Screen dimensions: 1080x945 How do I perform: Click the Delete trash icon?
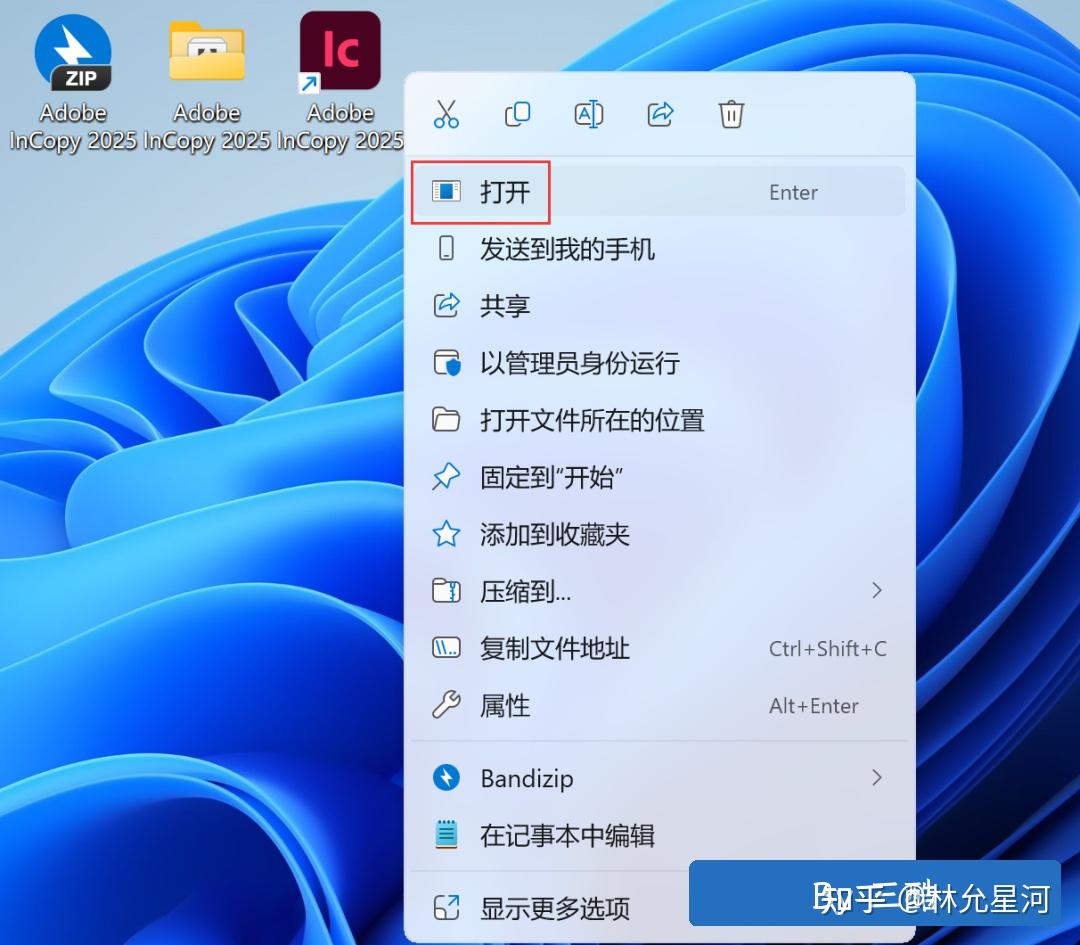(x=731, y=114)
